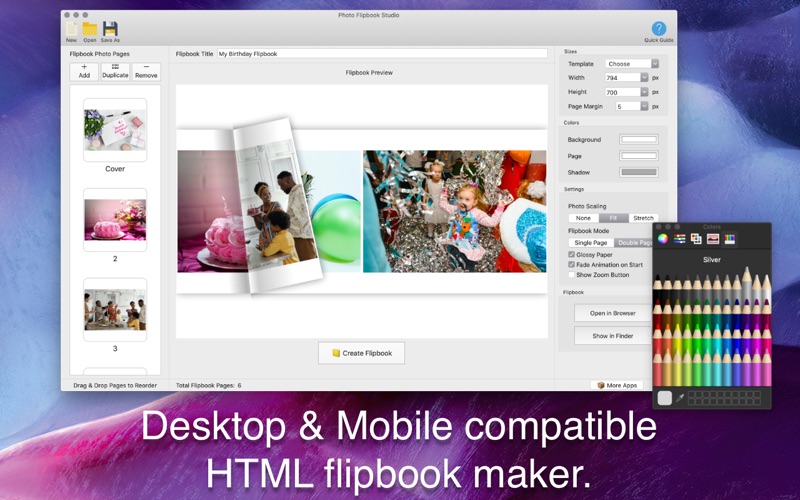The height and width of the screenshot is (500, 800).
Task: Duplicate the selected photo page
Action: [x=115, y=71]
